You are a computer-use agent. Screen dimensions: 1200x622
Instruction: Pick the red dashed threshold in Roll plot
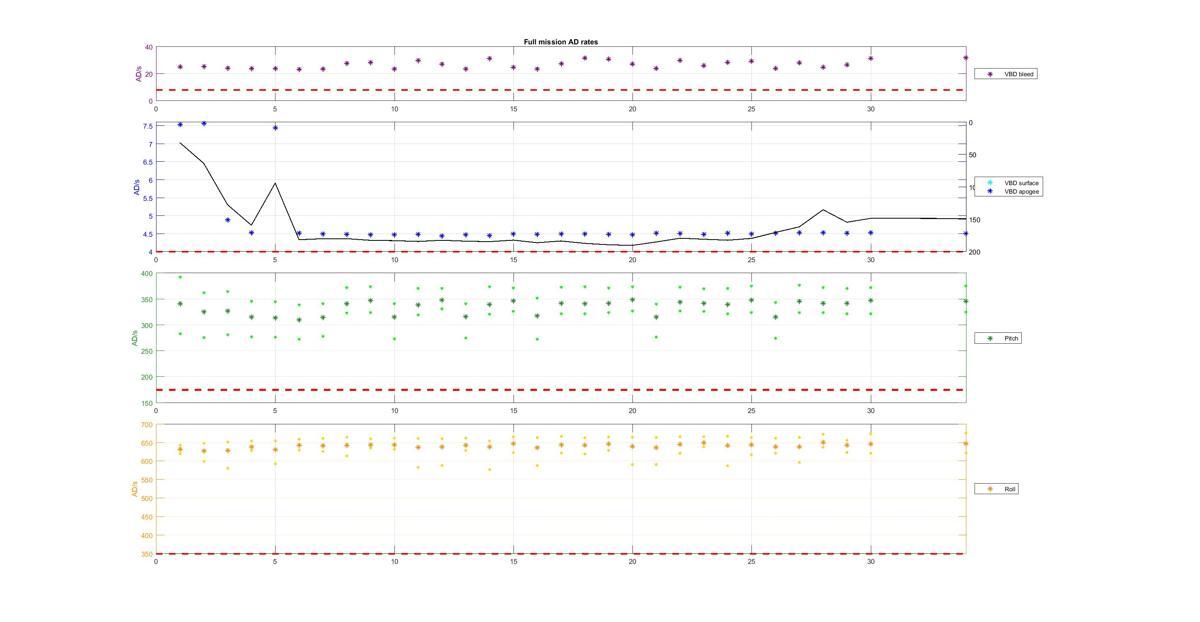coord(560,553)
